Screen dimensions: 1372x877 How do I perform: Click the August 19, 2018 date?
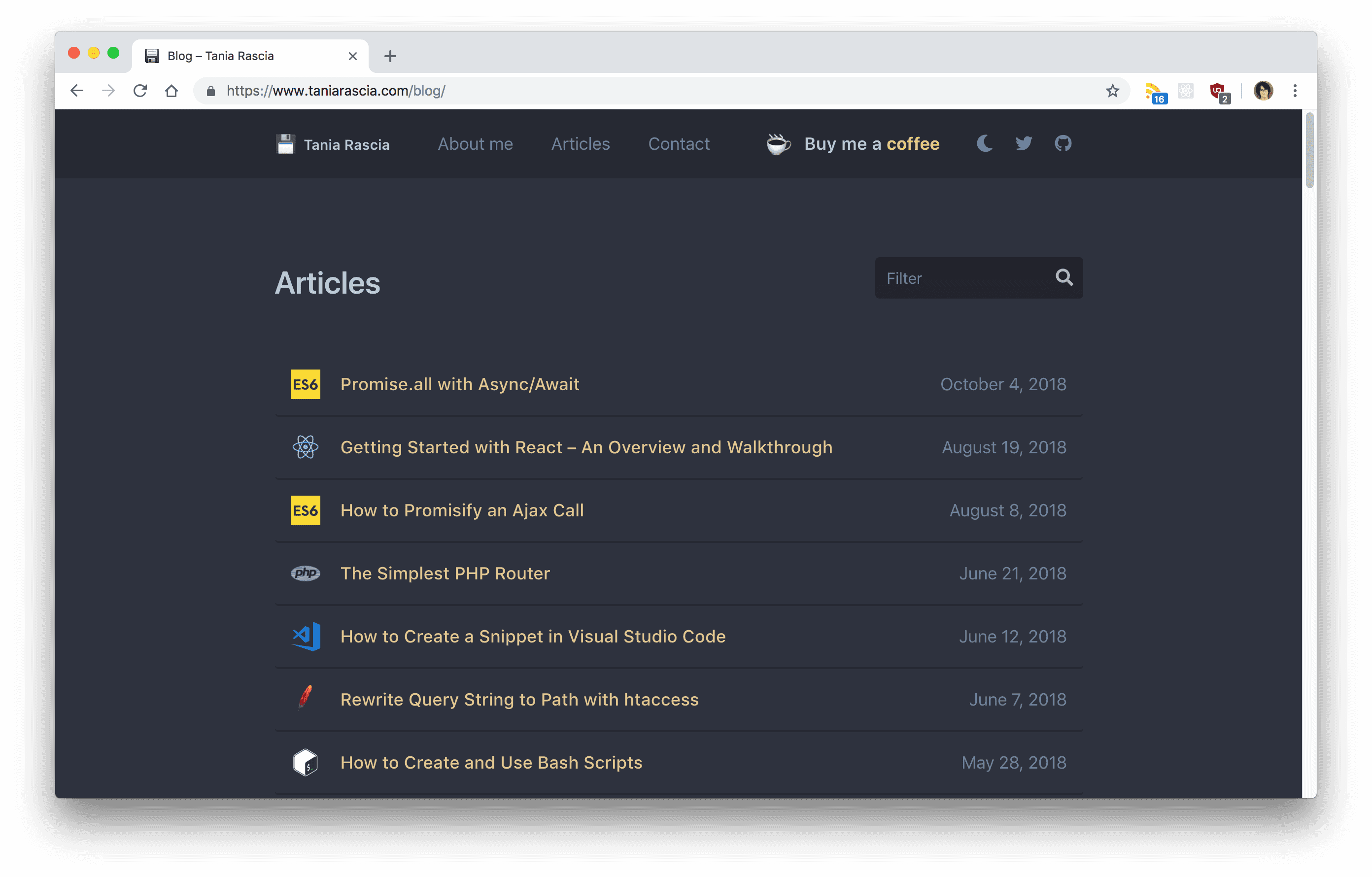tap(1004, 447)
